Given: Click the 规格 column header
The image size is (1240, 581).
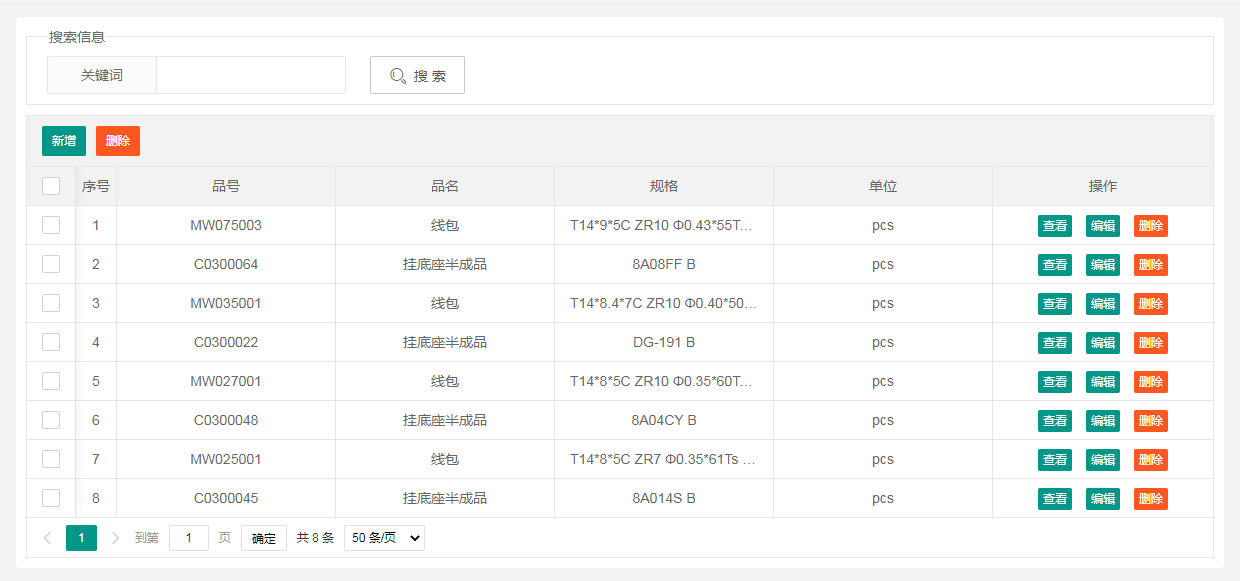Looking at the screenshot, I should [664, 186].
